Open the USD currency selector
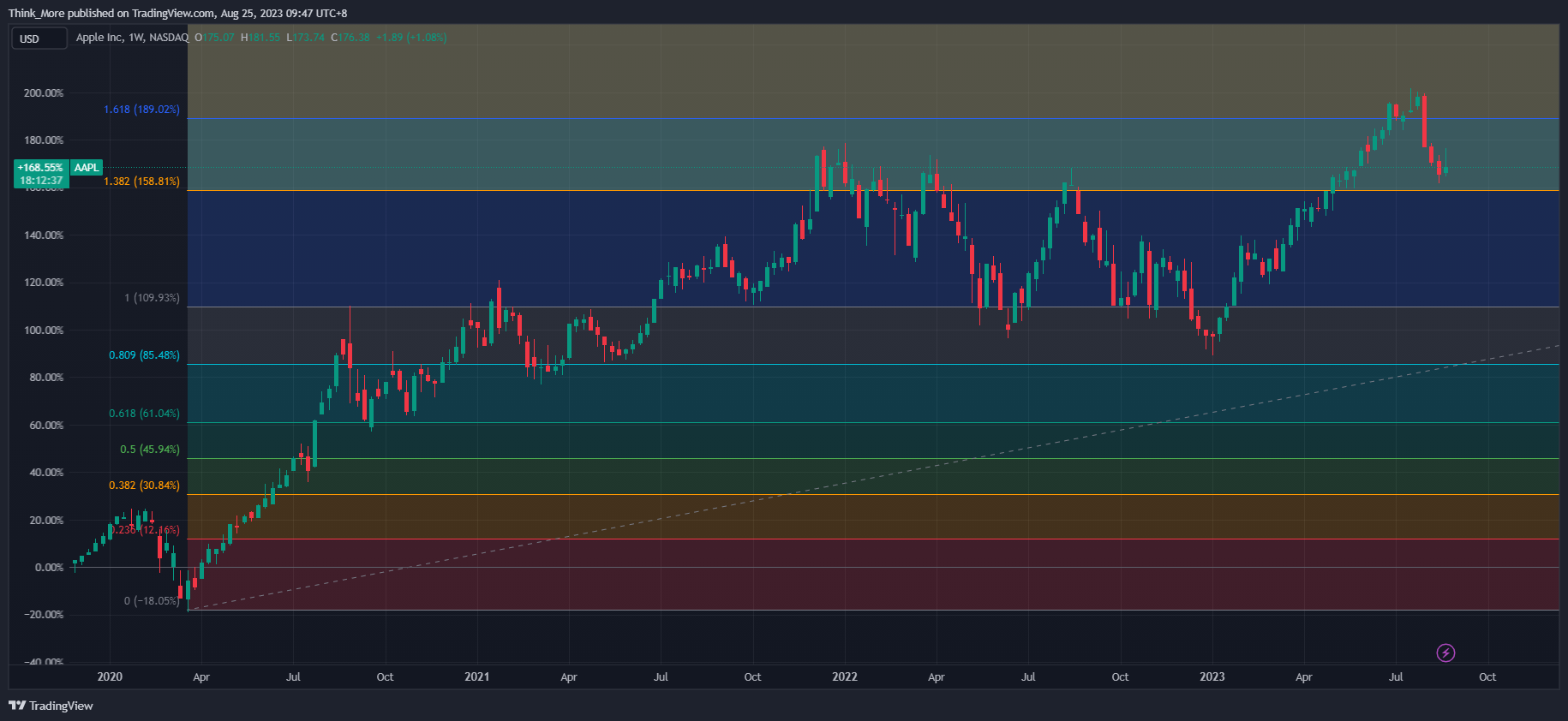1568x721 pixels. point(39,39)
